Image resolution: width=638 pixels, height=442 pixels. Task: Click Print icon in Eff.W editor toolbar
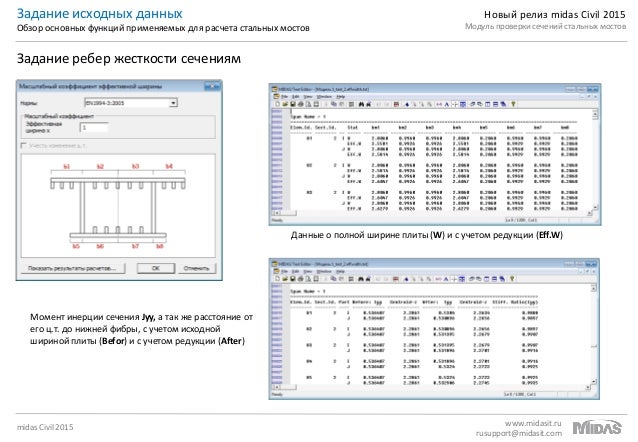(300, 104)
